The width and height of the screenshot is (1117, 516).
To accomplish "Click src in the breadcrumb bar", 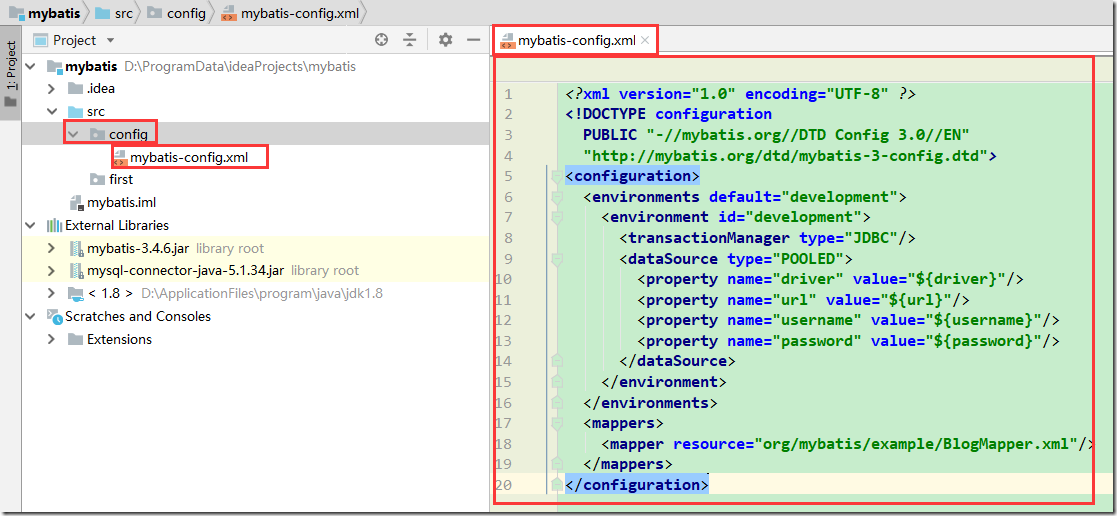I will (x=113, y=12).
